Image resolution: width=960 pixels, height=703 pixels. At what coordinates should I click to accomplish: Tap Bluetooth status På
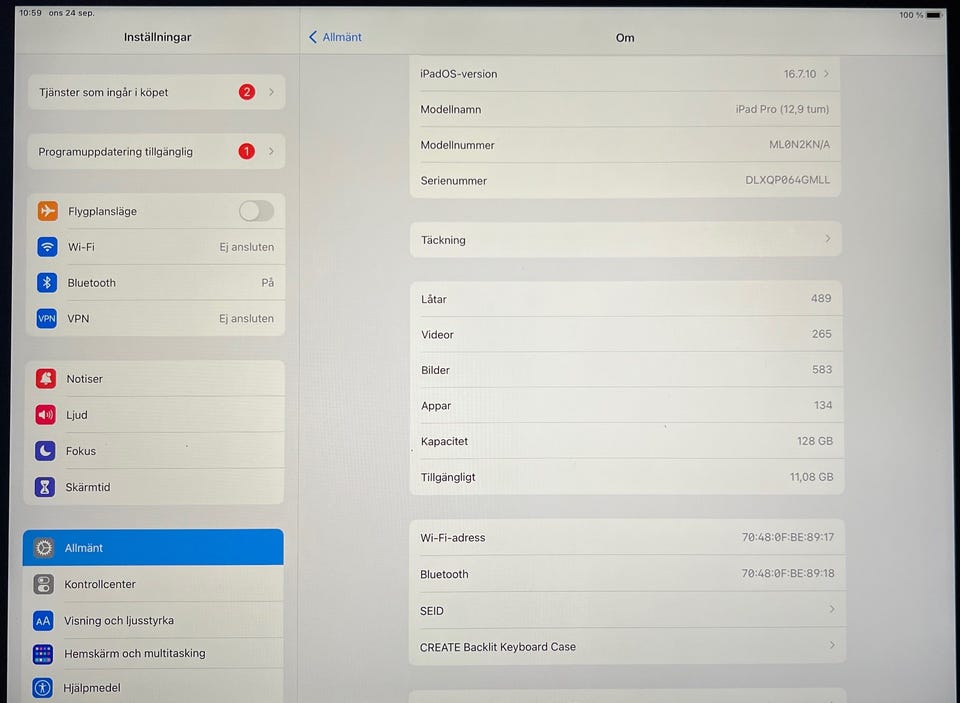coord(268,282)
